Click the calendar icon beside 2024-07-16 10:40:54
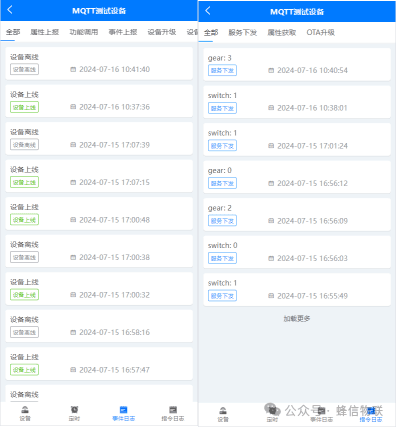This screenshot has width=396, height=427. [x=271, y=70]
